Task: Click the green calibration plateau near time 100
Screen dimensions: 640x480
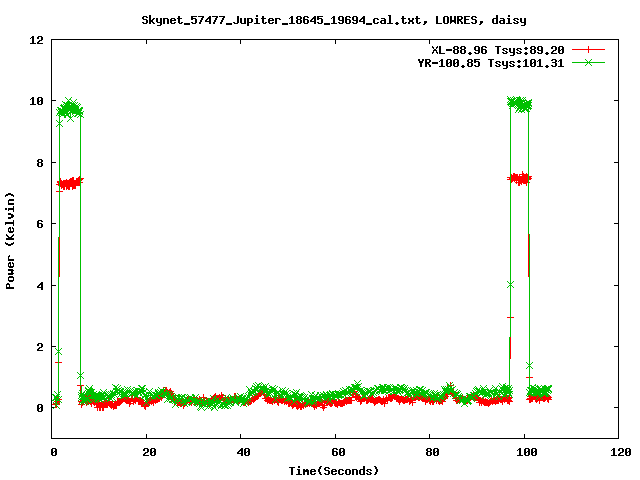Action: [519, 104]
